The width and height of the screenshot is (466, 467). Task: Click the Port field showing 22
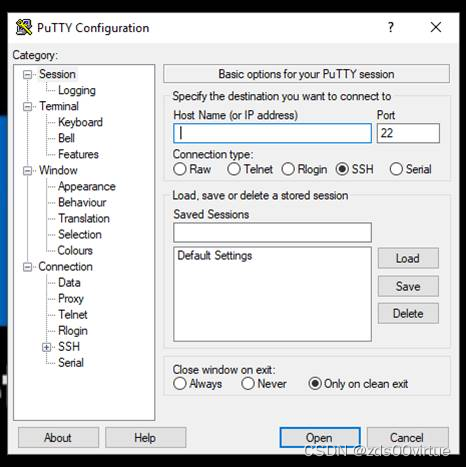[x=408, y=133]
